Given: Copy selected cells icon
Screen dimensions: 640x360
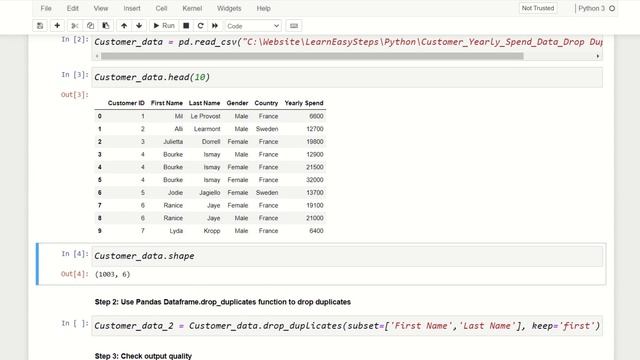Looking at the screenshot, I should coord(90,26).
